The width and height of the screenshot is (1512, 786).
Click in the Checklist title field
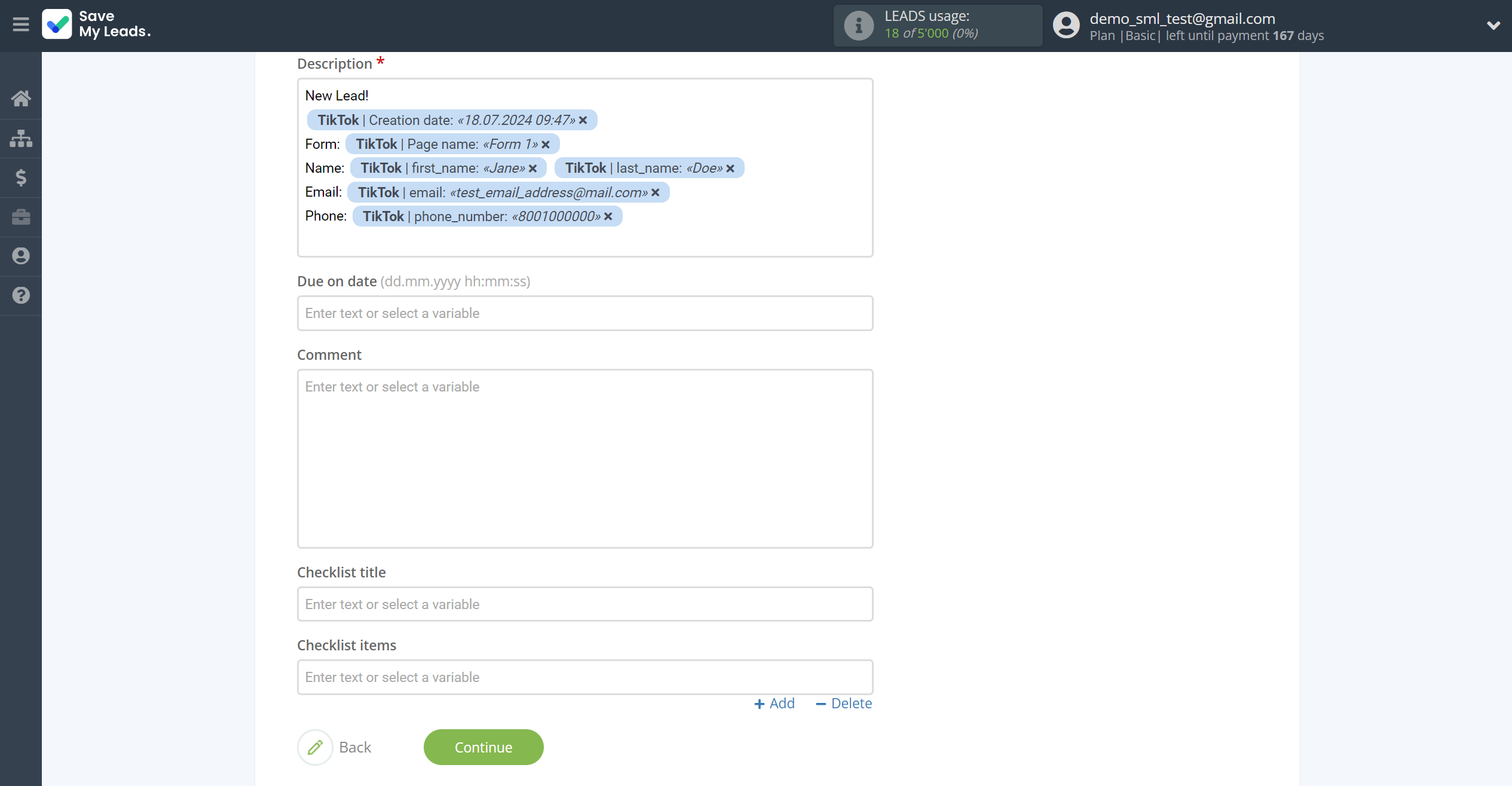[585, 604]
